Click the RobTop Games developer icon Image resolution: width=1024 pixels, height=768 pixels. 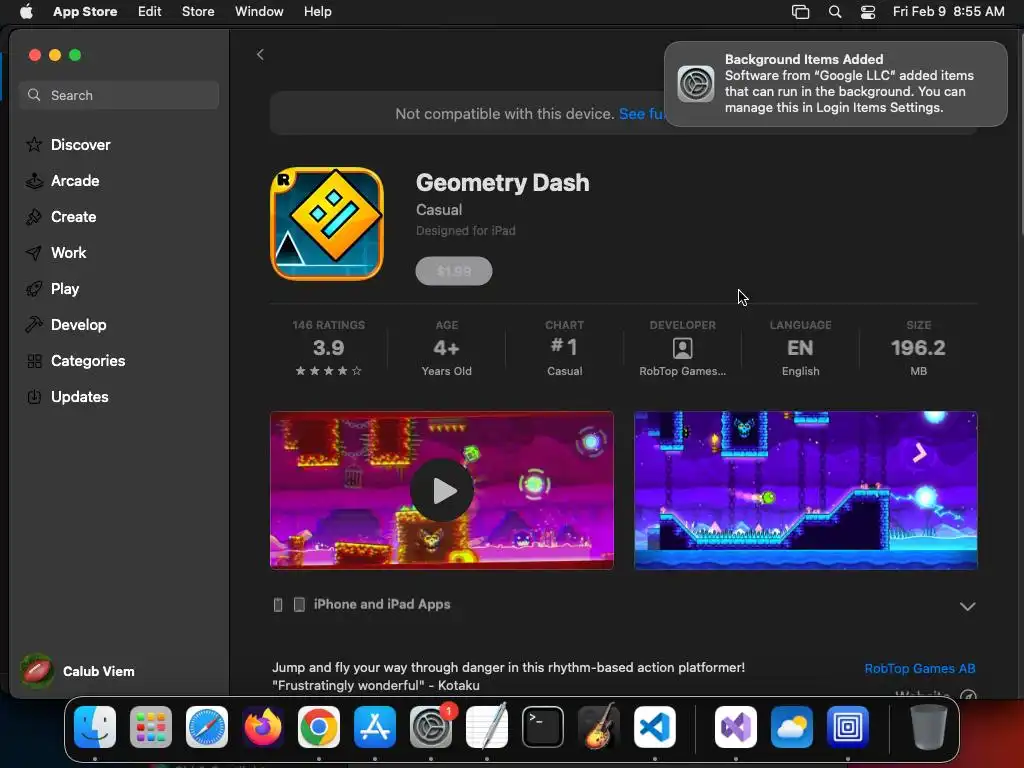click(682, 348)
